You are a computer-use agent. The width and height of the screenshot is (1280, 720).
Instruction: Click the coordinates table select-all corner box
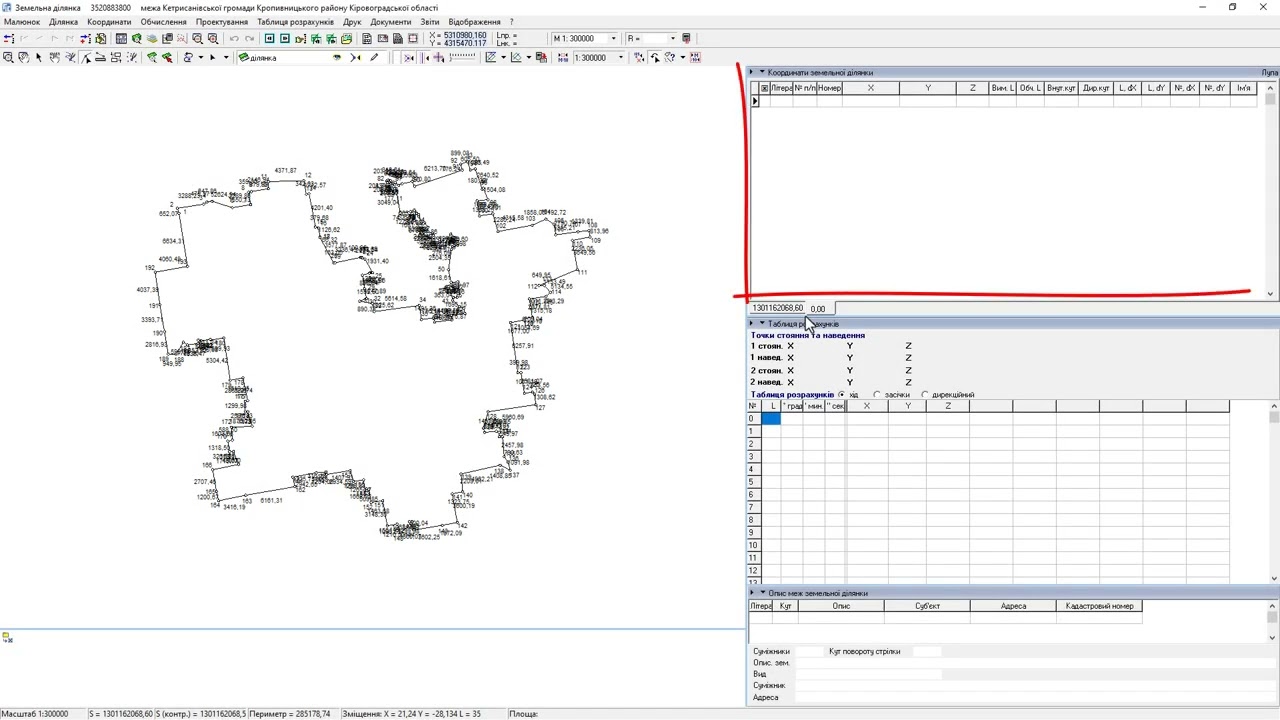(764, 88)
